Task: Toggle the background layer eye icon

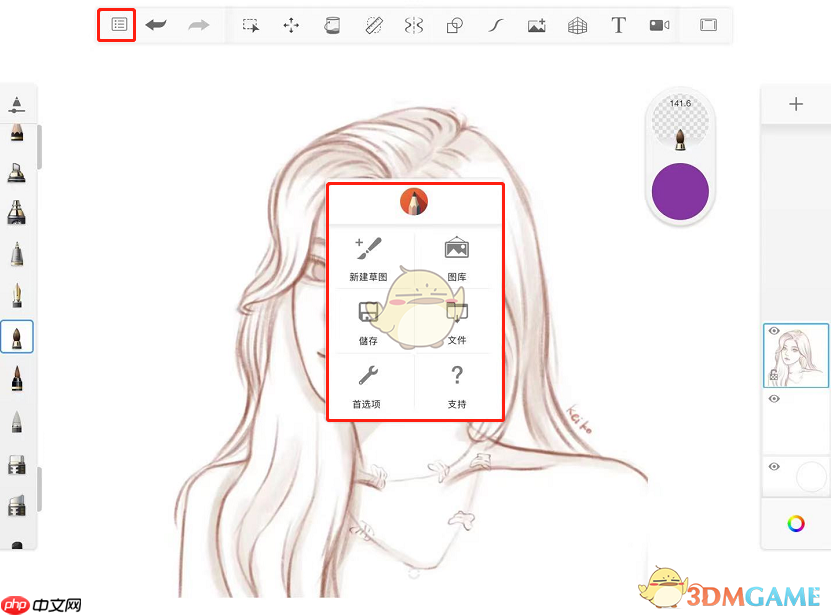Action: (x=774, y=466)
